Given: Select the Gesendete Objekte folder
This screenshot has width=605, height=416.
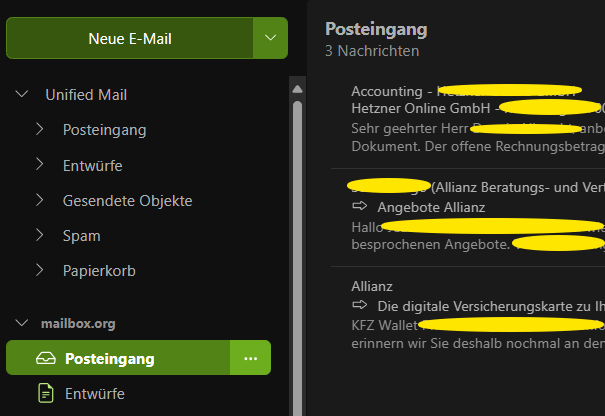Looking at the screenshot, I should pos(127,201).
